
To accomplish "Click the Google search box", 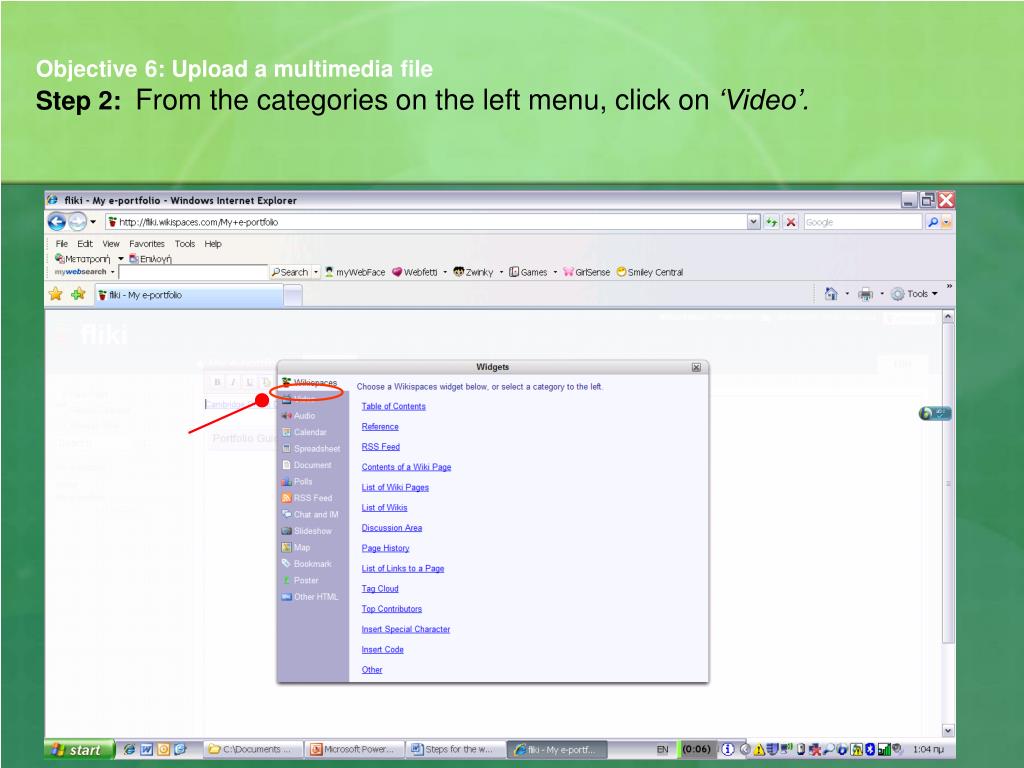I will click(863, 222).
